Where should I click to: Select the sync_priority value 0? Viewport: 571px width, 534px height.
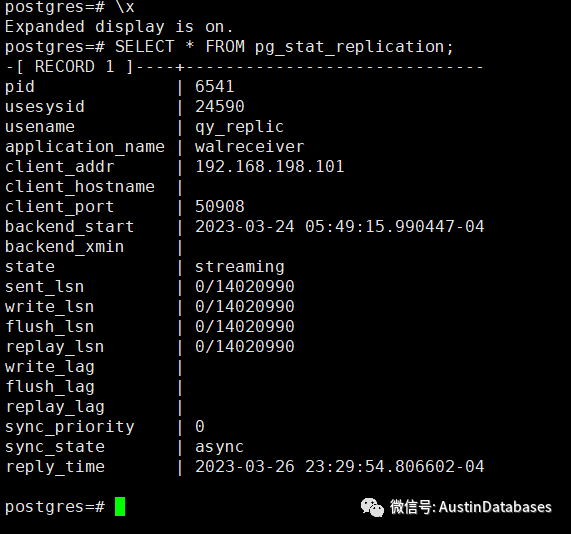coord(200,427)
